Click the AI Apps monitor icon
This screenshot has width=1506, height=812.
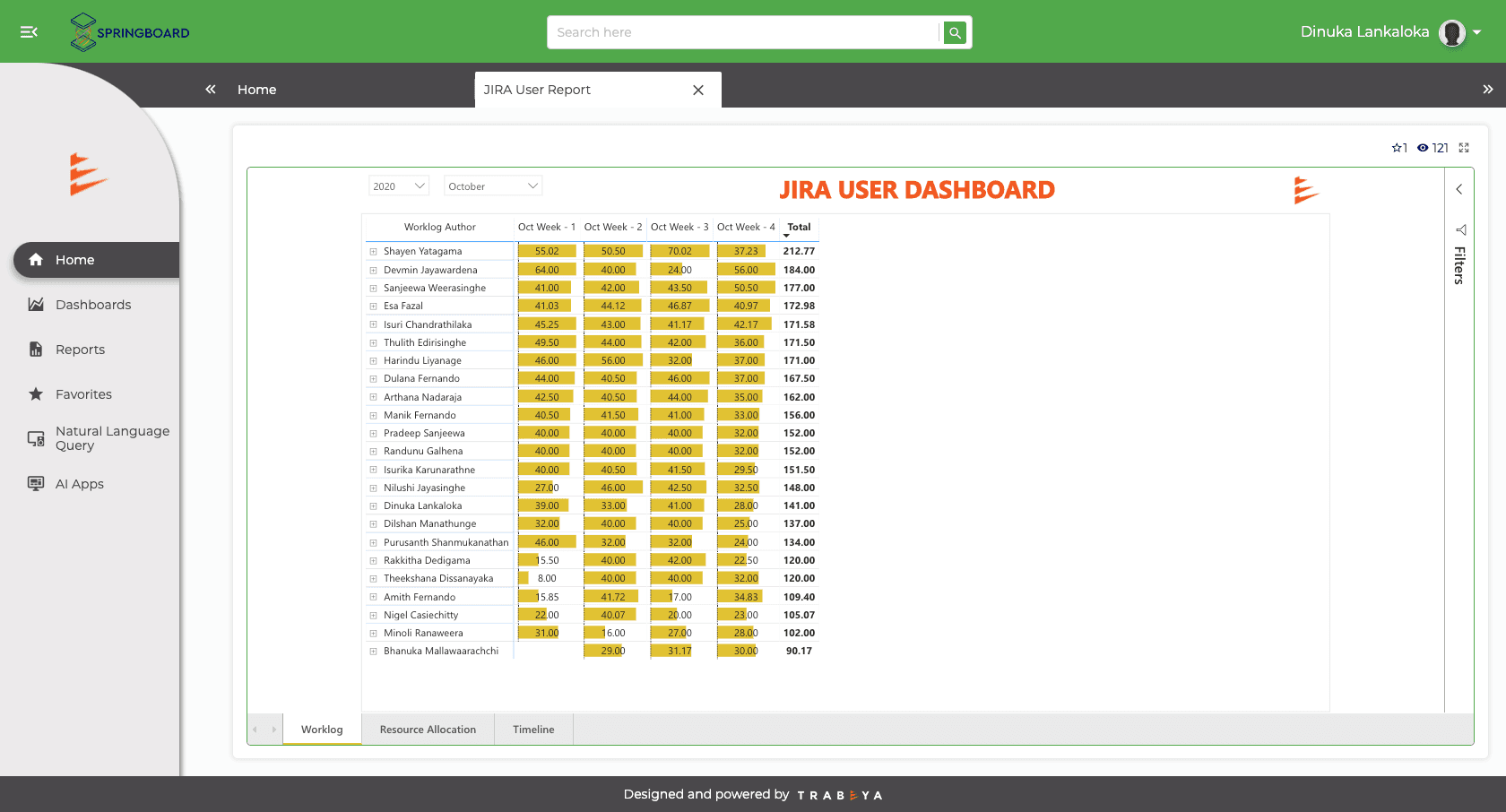coord(36,484)
